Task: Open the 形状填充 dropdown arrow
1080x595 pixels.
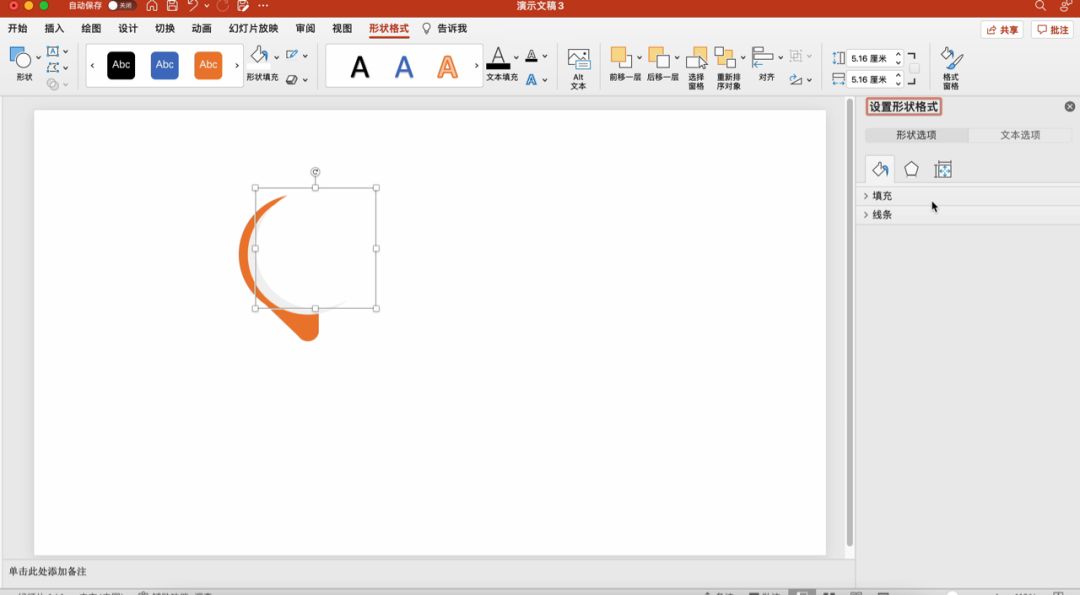Action: click(x=276, y=56)
